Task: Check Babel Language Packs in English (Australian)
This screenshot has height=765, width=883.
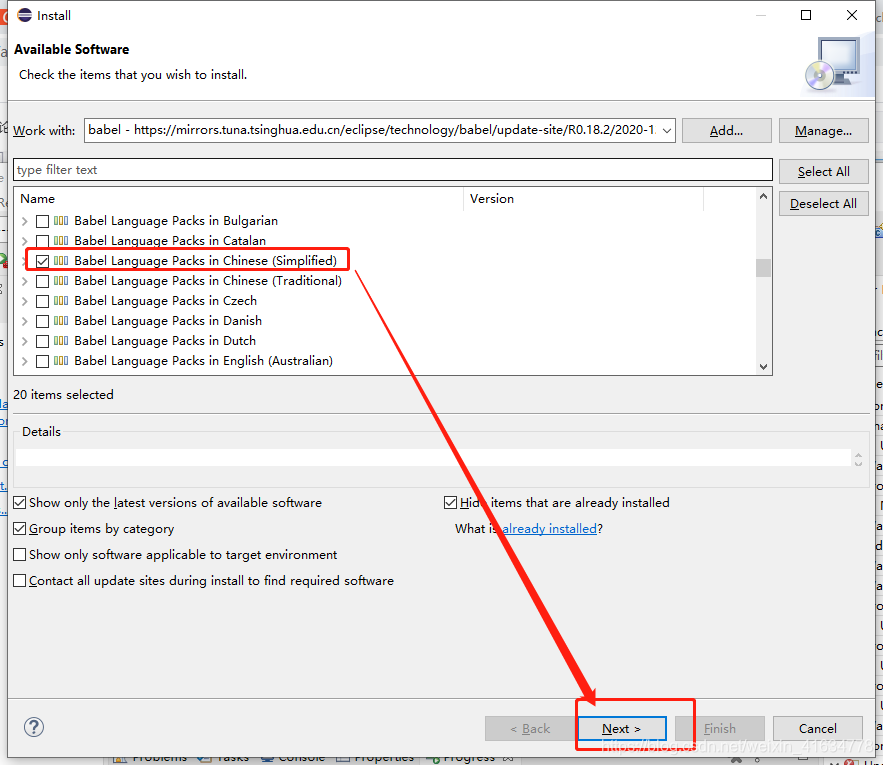Action: (42, 361)
